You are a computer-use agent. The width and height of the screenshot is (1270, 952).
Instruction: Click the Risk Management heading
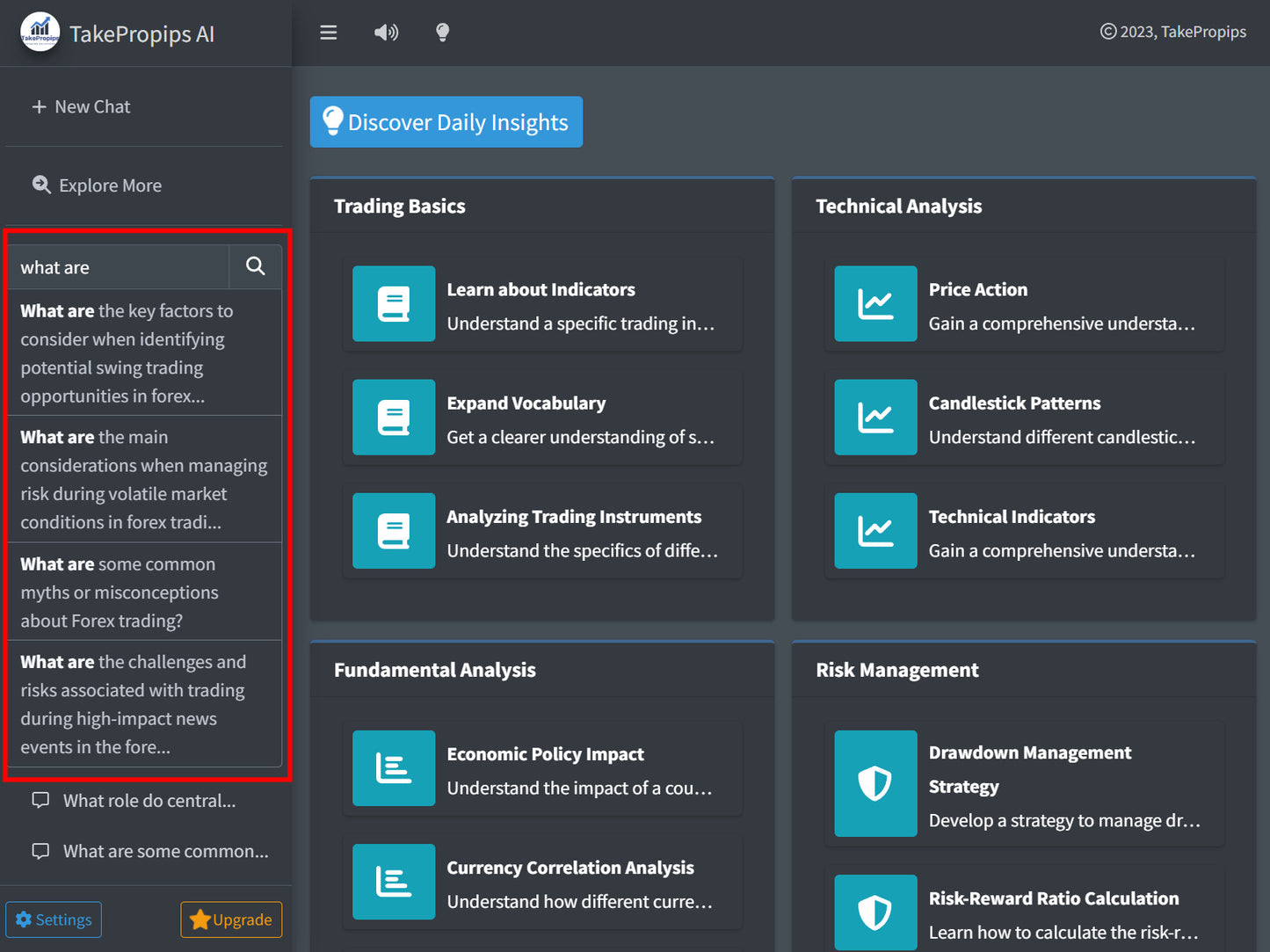(896, 670)
